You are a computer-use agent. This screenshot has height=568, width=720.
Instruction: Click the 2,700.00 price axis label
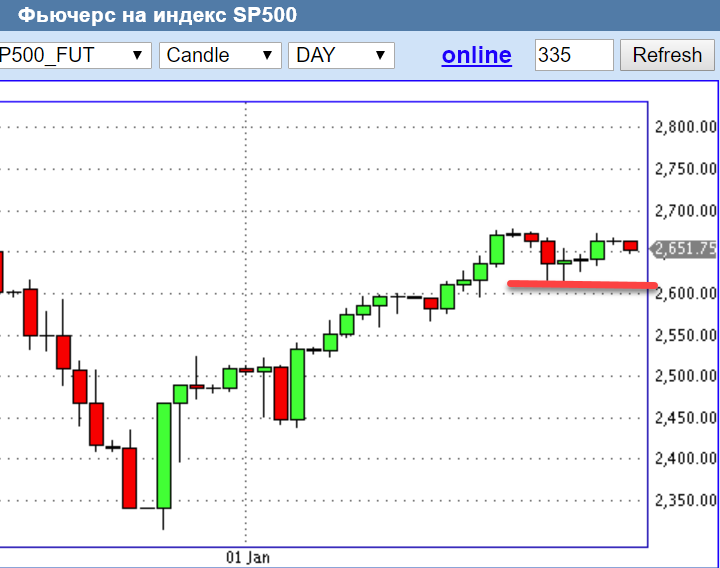(x=686, y=211)
